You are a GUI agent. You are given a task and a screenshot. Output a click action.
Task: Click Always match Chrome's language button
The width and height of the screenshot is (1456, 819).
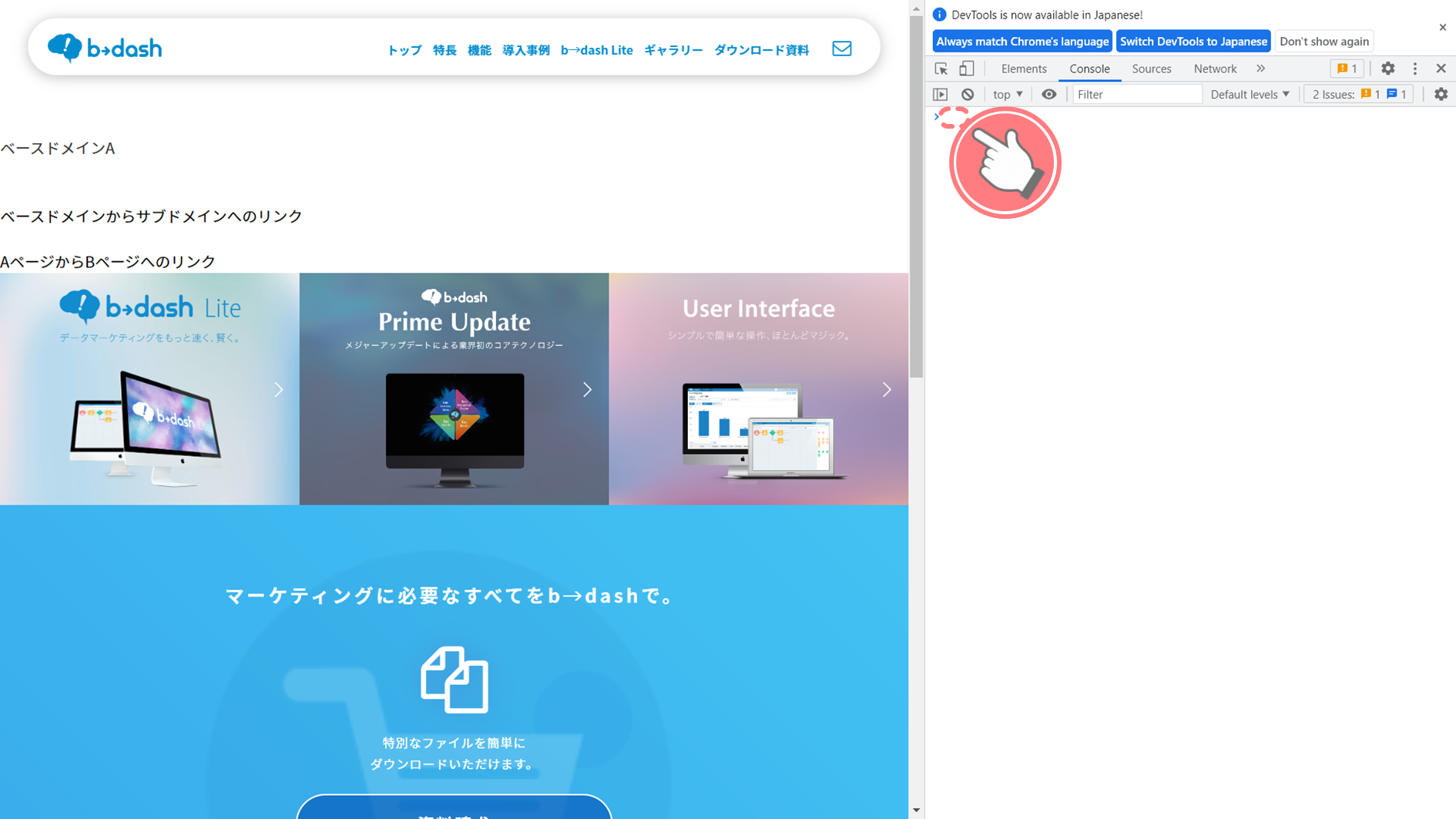pos(1022,42)
